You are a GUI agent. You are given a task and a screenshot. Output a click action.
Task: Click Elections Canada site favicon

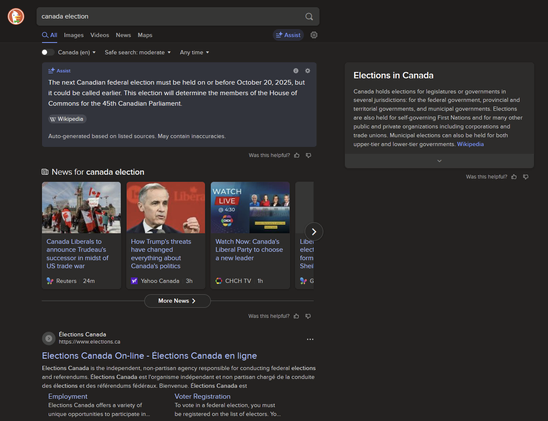[49, 338]
